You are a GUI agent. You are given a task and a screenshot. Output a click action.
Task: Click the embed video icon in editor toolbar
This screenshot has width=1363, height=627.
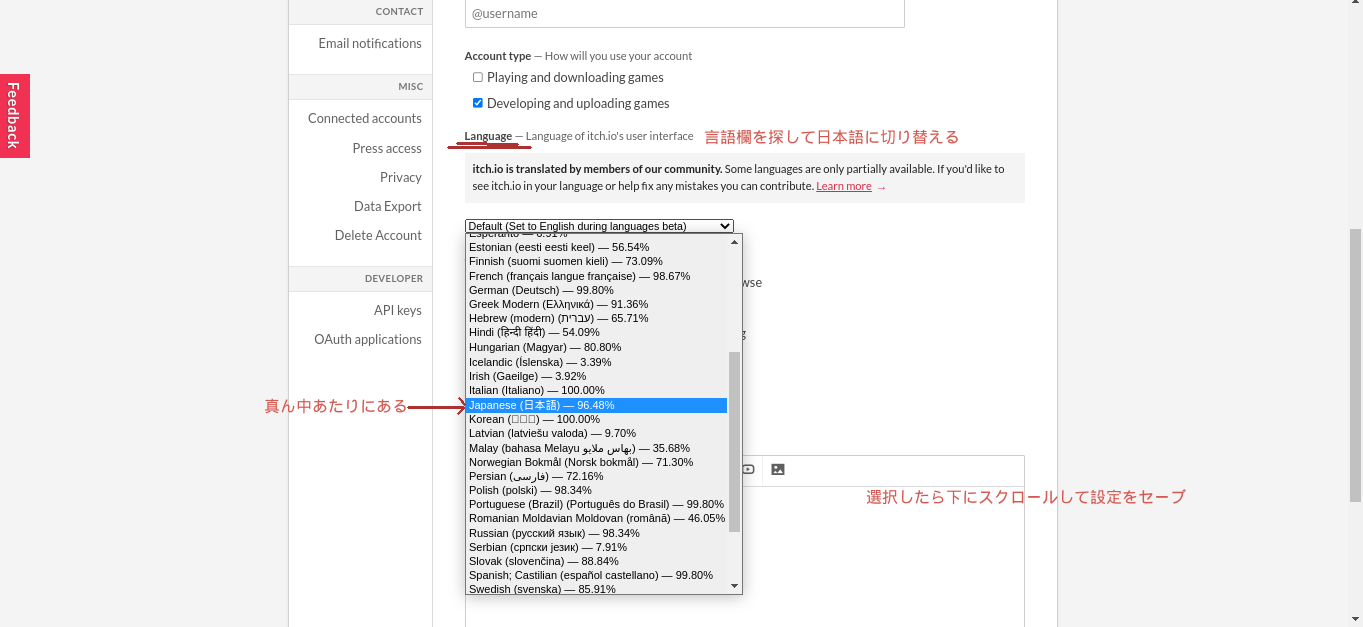pos(748,469)
